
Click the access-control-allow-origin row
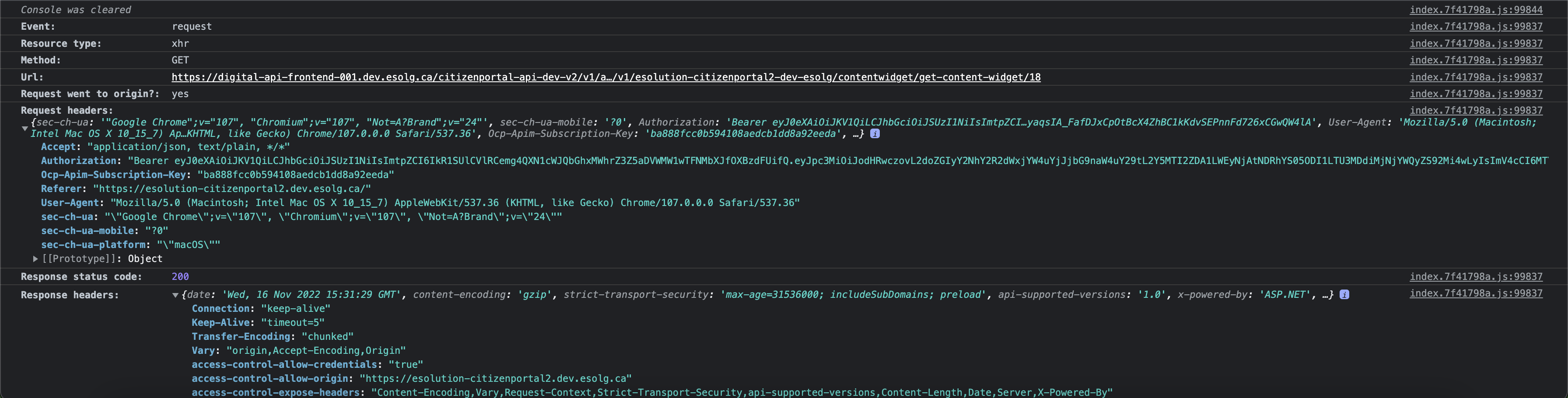(x=412, y=379)
